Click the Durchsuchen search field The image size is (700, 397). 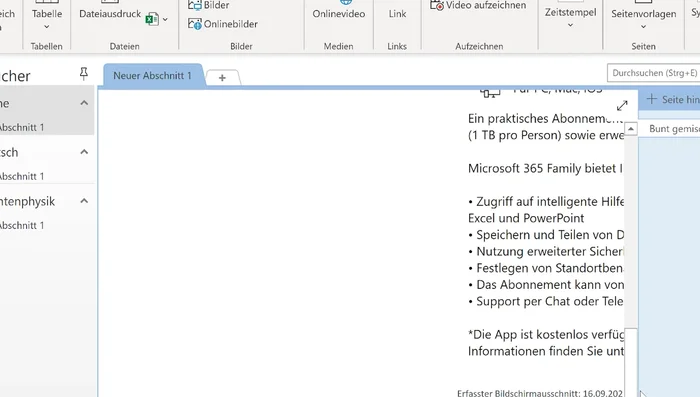(653, 73)
